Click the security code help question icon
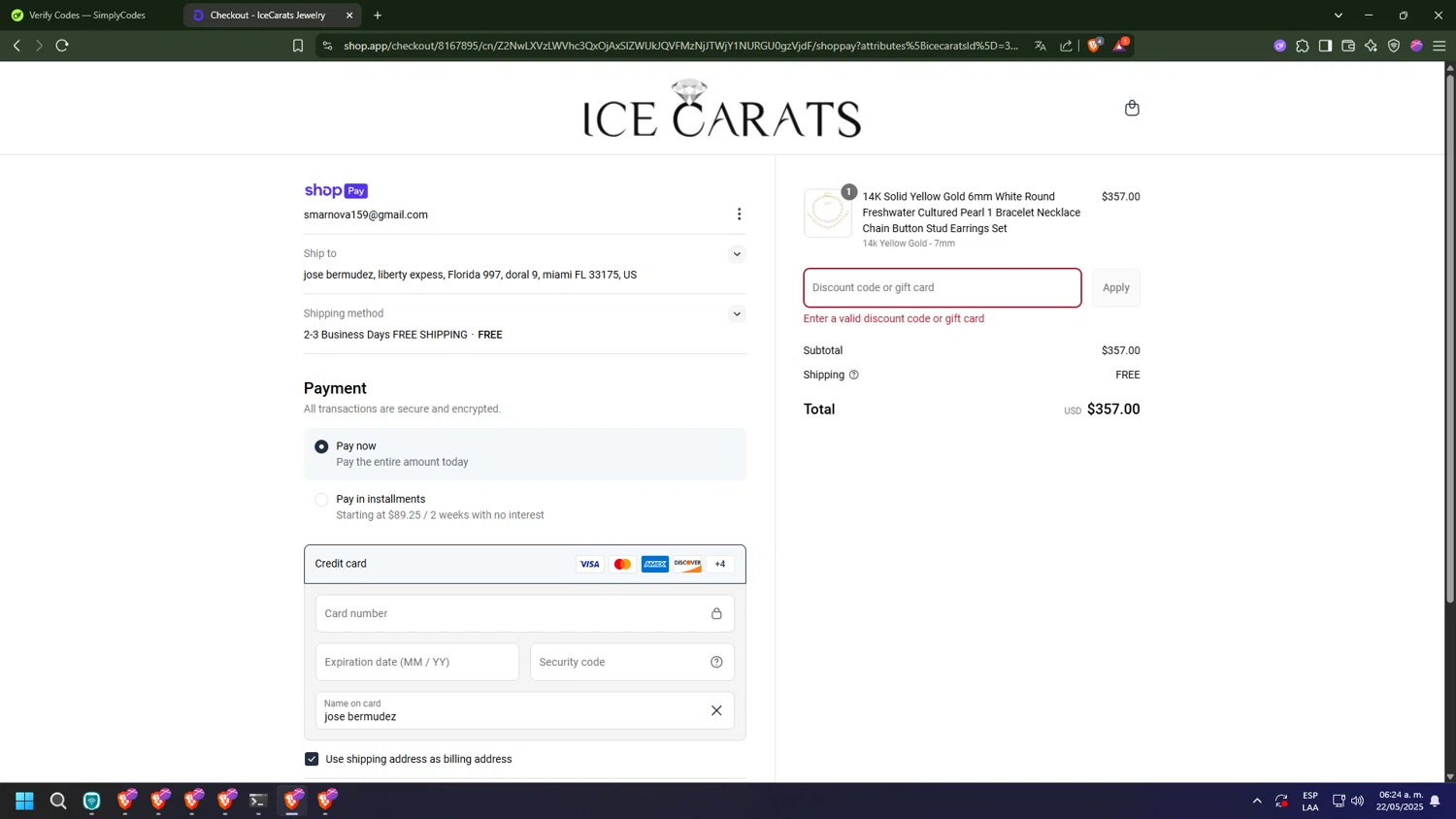The height and width of the screenshot is (819, 1456). 716,662
